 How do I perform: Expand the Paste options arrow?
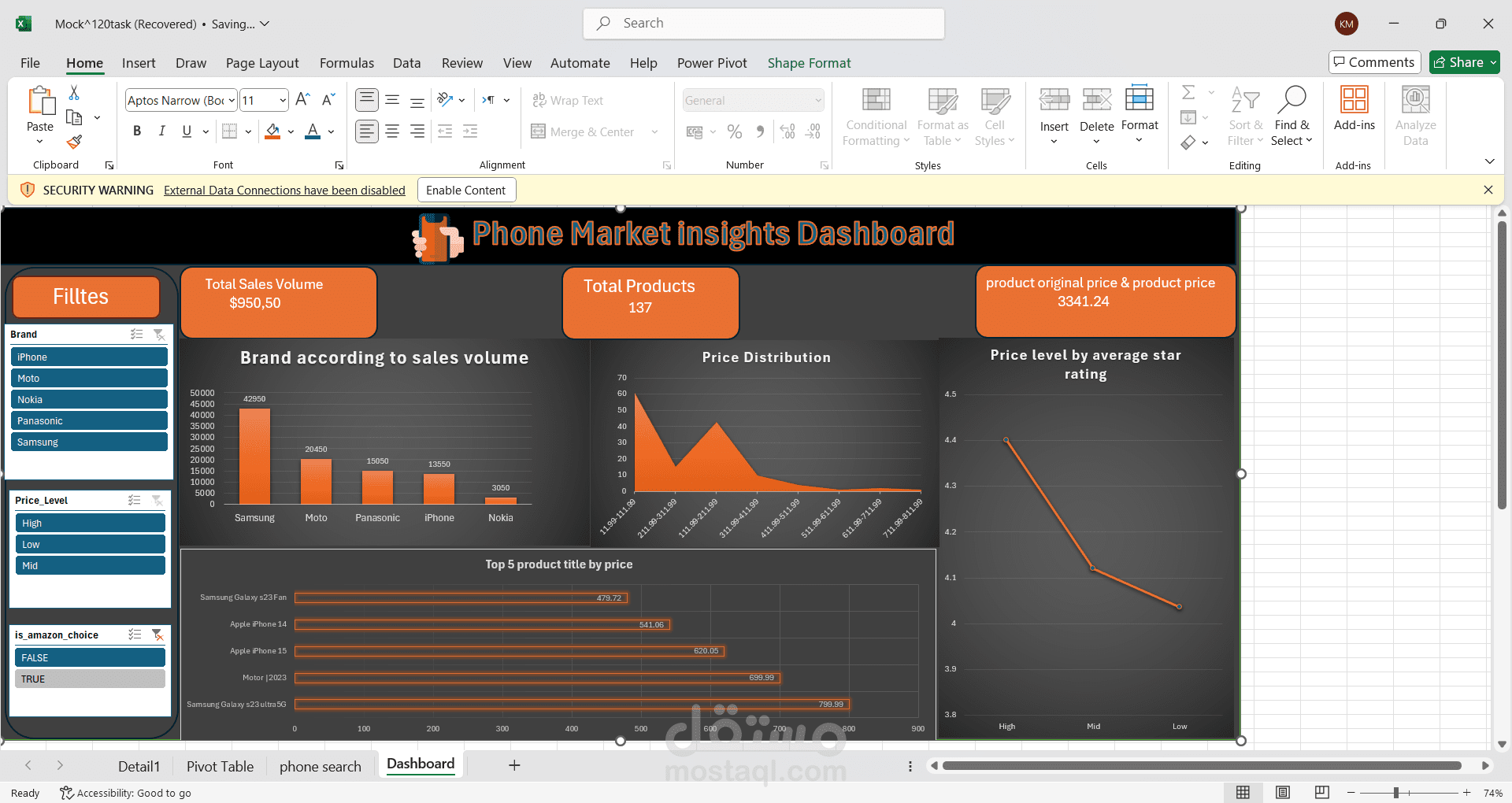40,142
